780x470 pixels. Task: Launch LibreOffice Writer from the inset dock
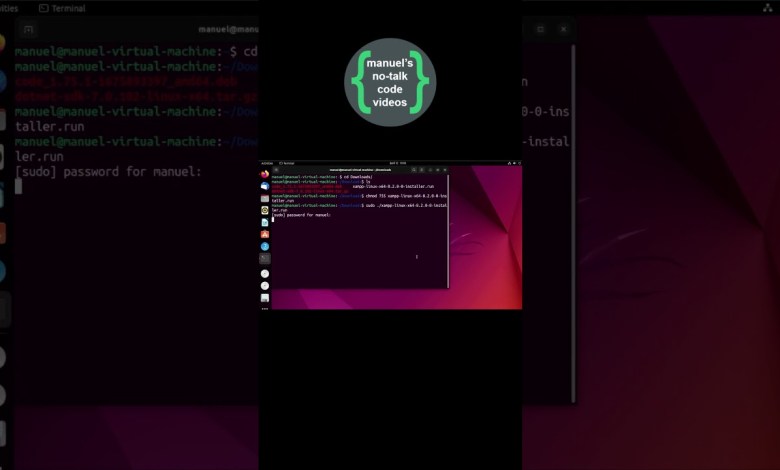265,222
